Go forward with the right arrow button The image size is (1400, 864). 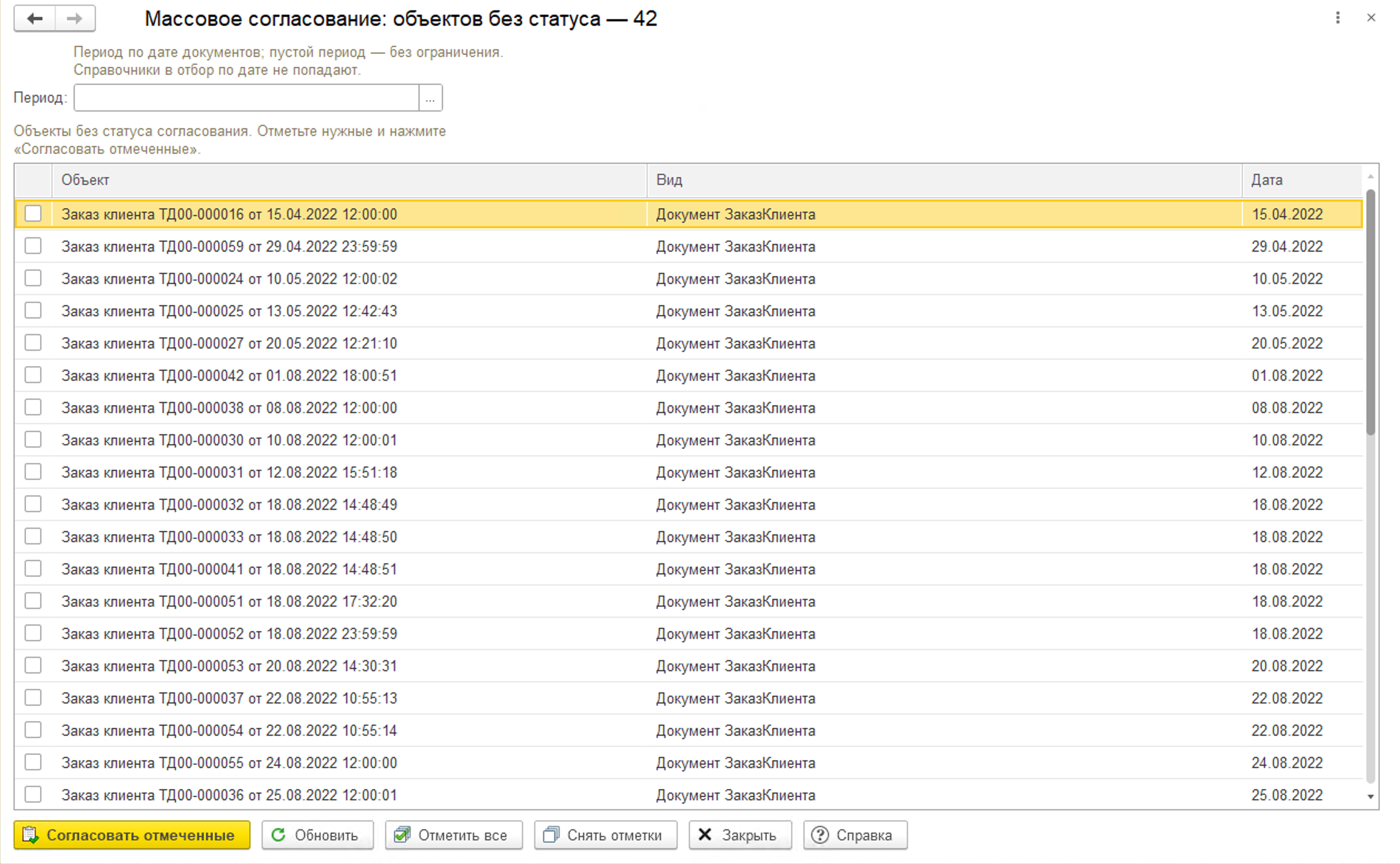click(x=75, y=18)
